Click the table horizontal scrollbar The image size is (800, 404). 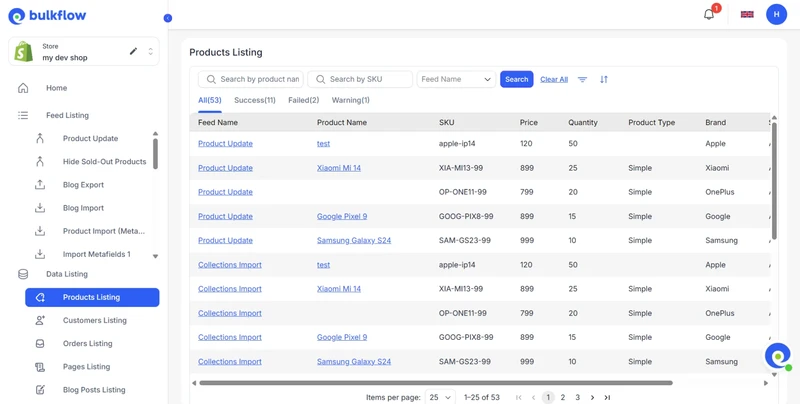click(436, 383)
